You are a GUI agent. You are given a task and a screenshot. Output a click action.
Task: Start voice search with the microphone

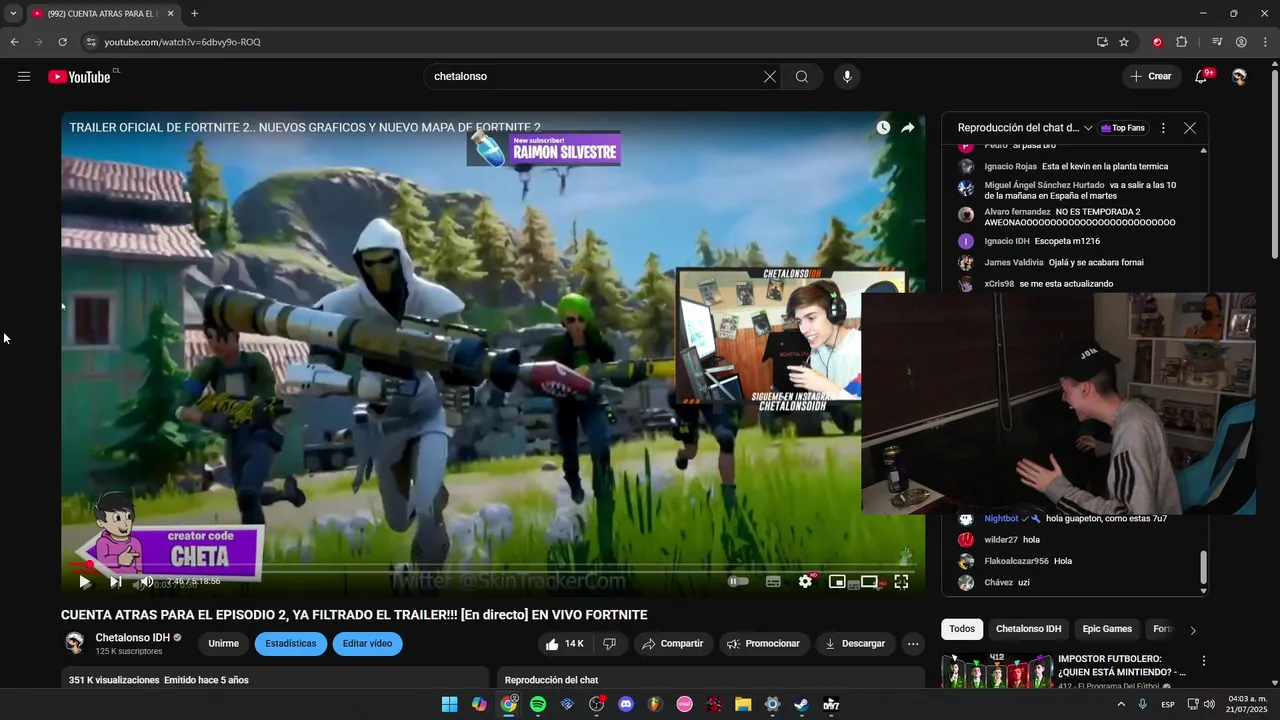pyautogui.click(x=847, y=77)
